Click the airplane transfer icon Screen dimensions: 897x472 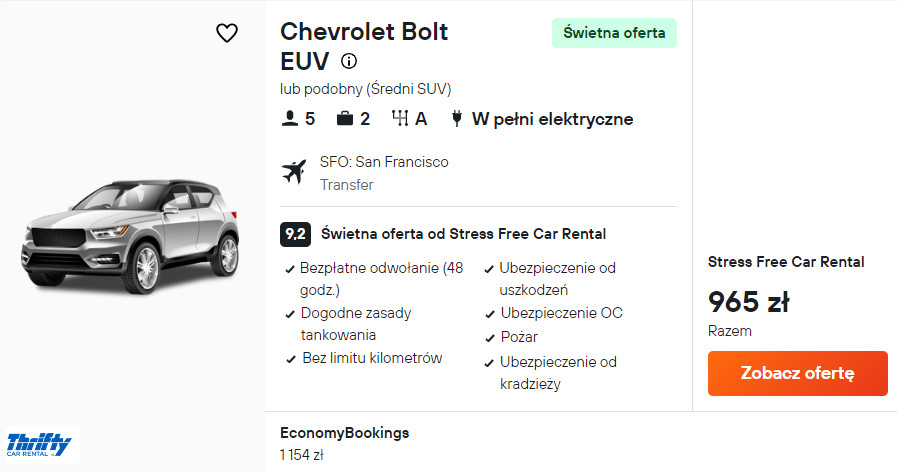[x=294, y=172]
